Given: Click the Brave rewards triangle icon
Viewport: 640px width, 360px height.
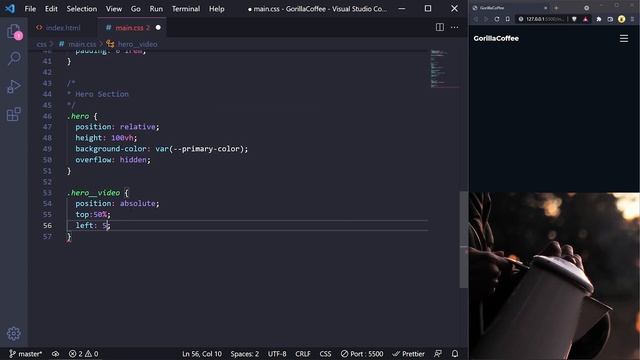Looking at the screenshot, I should point(585,19).
